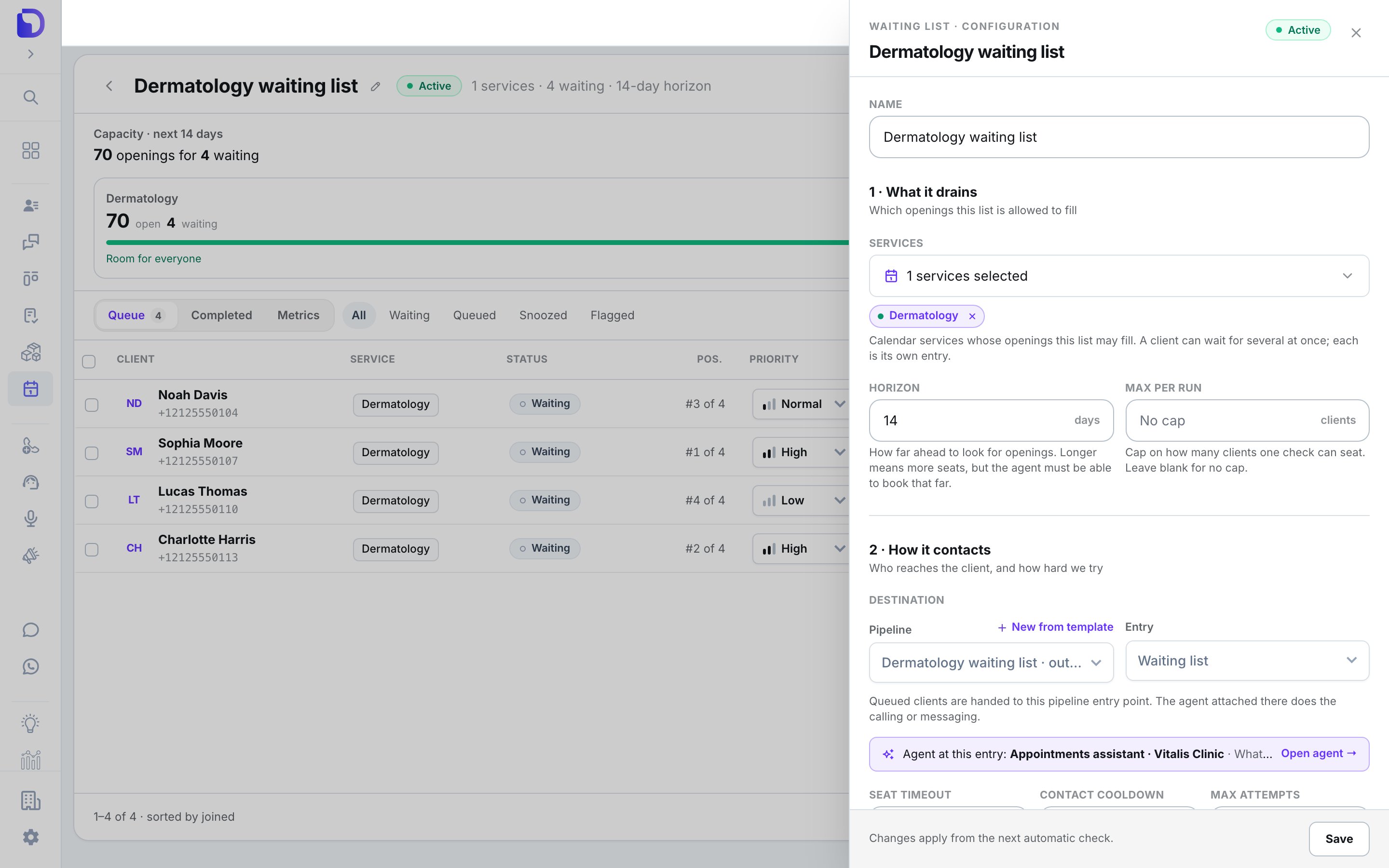Click the sparkle icon in the agent banner
Screen dimensions: 1389x868
click(888, 754)
